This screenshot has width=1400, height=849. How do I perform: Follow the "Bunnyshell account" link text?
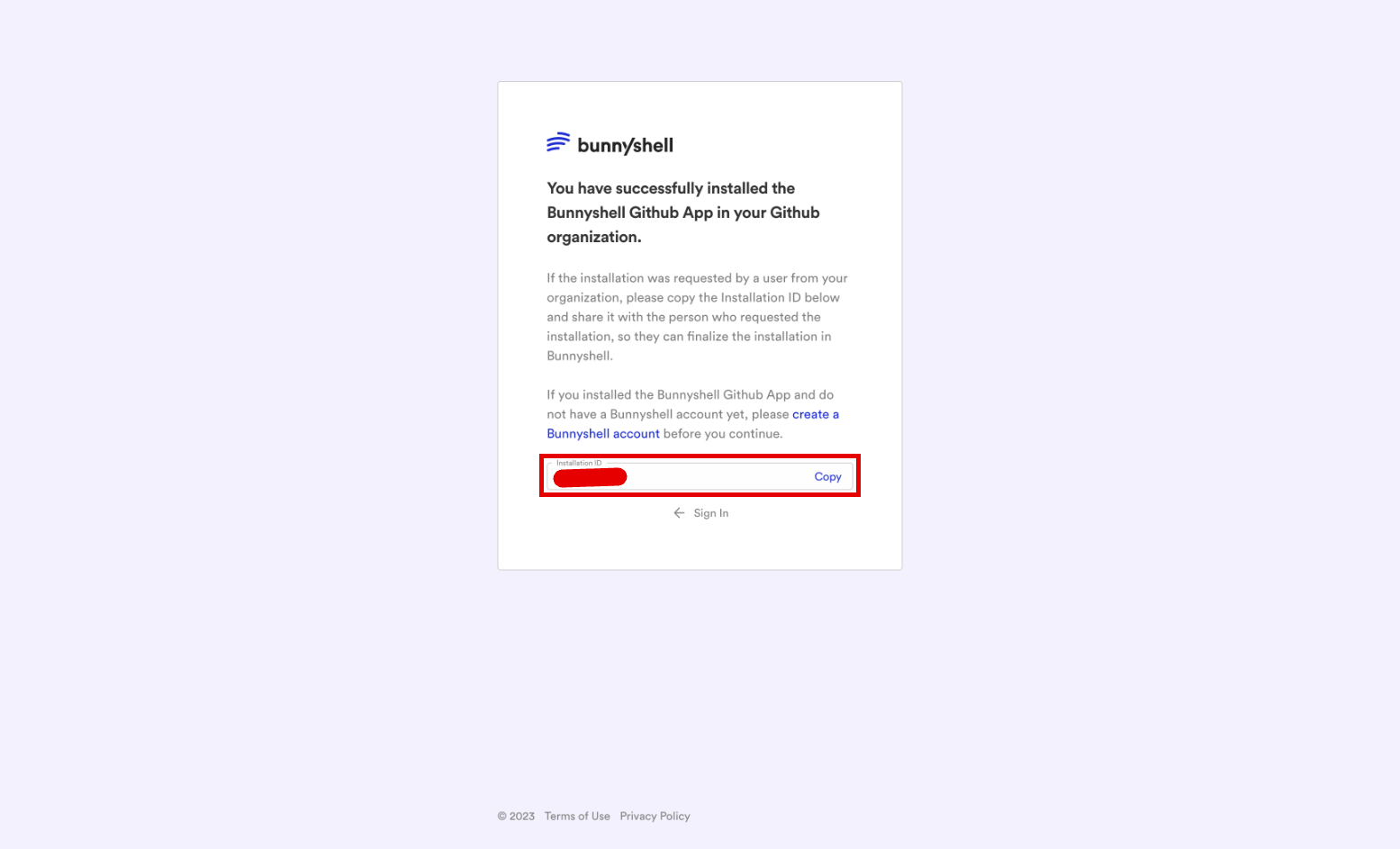(603, 434)
